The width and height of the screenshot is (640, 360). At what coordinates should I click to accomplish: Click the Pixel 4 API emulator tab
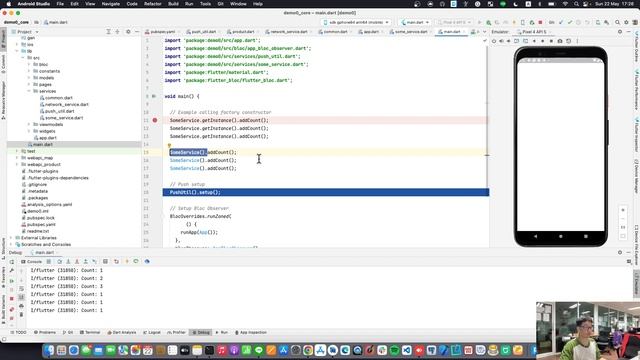(534, 31)
